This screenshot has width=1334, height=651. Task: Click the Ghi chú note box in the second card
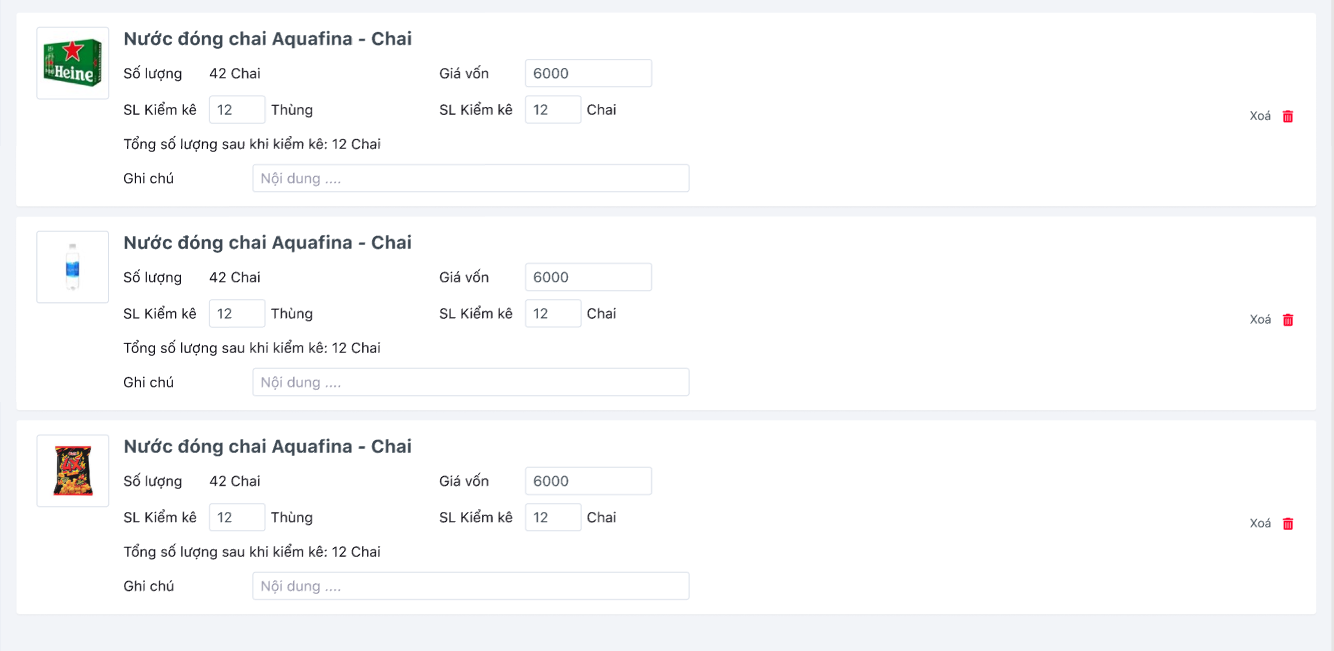click(x=470, y=383)
